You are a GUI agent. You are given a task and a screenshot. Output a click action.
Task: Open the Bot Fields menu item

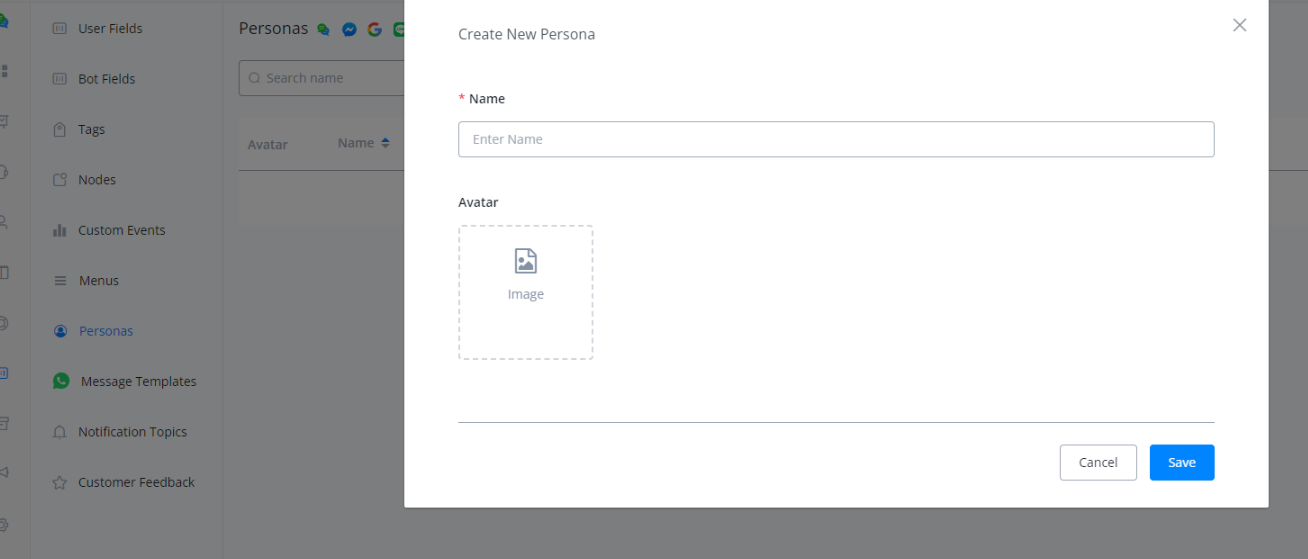pyautogui.click(x=106, y=79)
